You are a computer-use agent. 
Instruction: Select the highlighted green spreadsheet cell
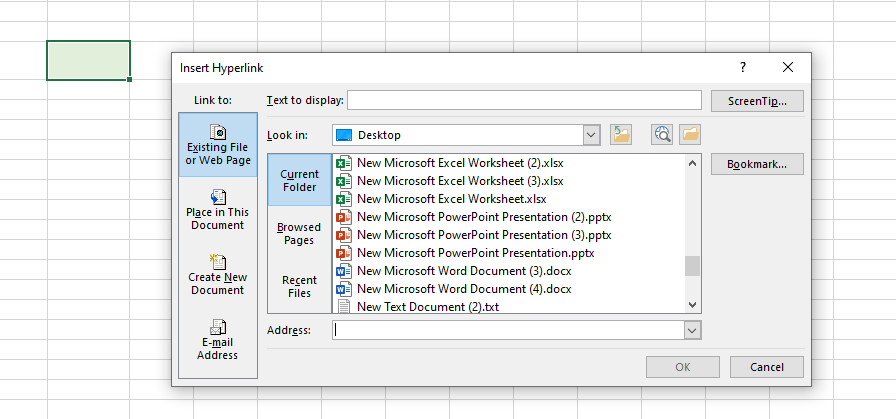(x=89, y=61)
